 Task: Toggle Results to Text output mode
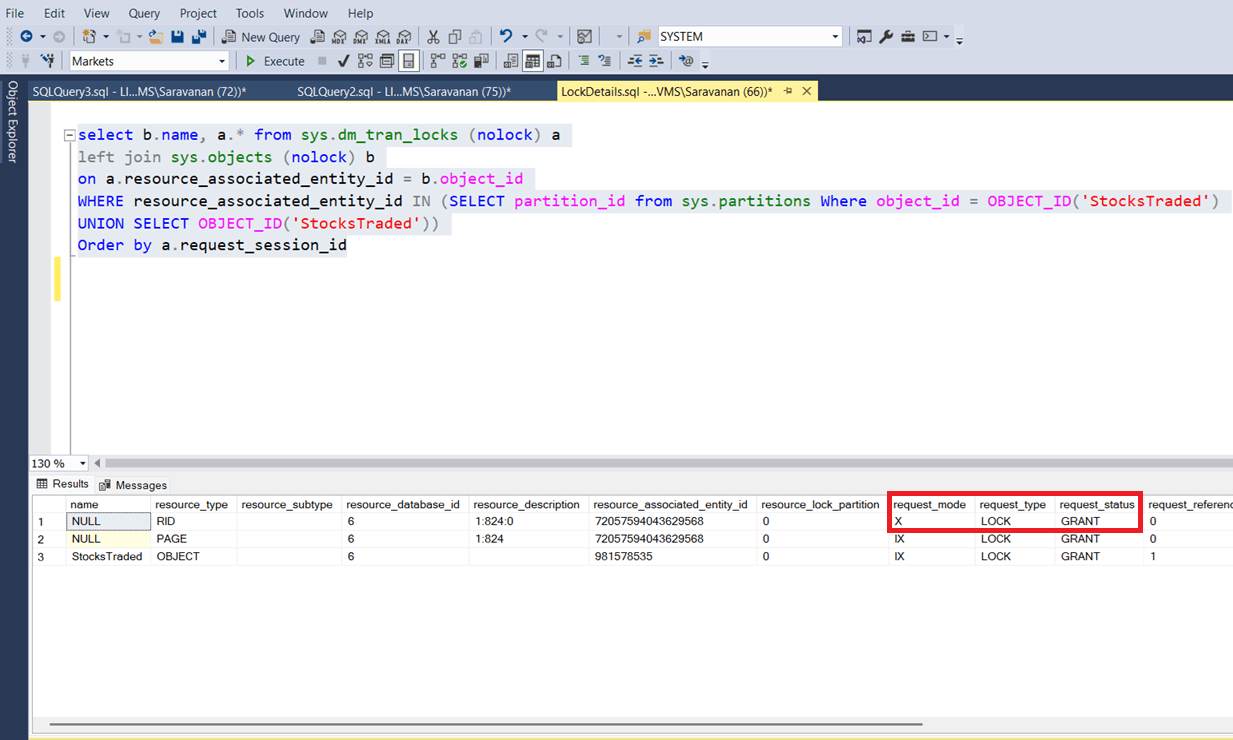[511, 61]
